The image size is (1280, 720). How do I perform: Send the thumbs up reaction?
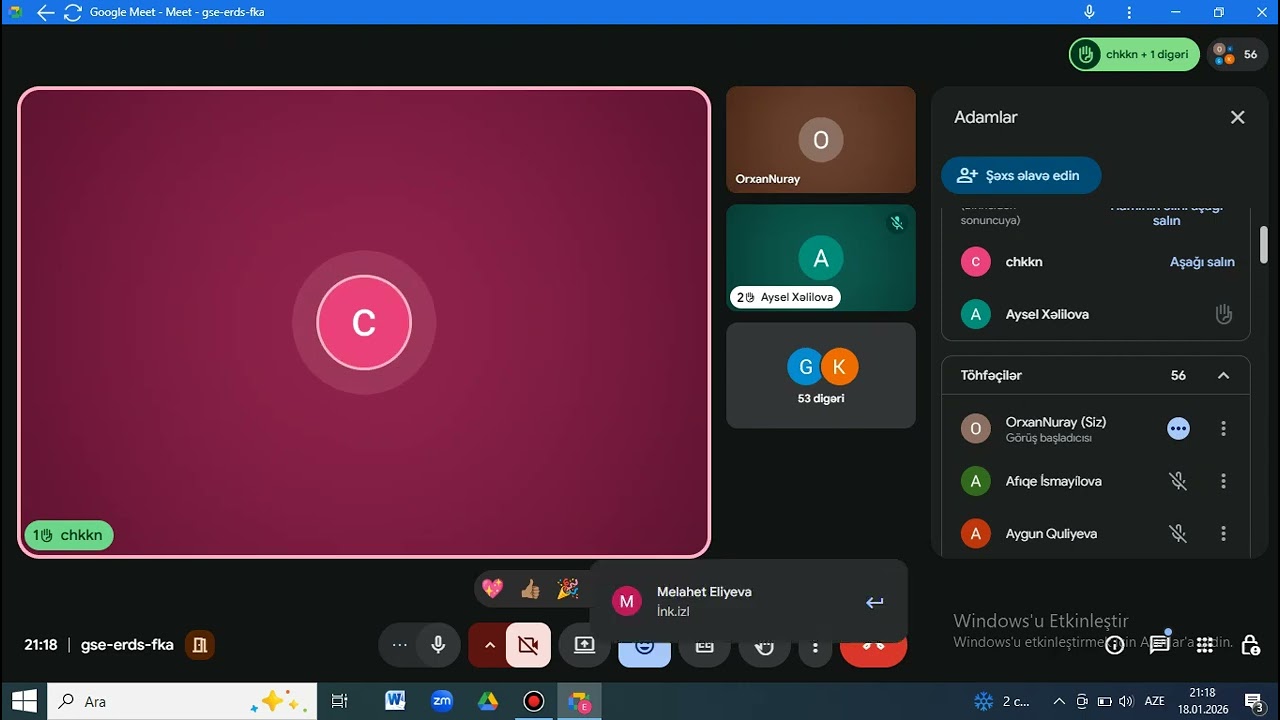coord(530,589)
